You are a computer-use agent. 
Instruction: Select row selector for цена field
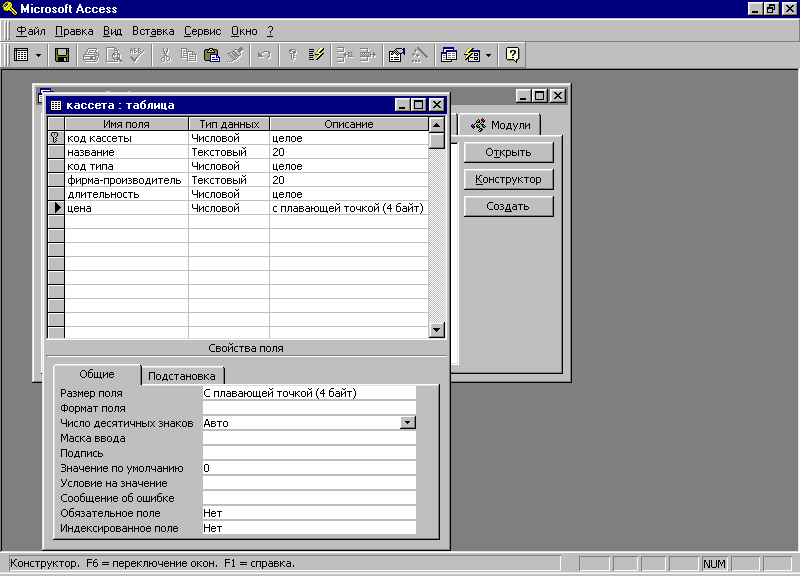tap(56, 208)
